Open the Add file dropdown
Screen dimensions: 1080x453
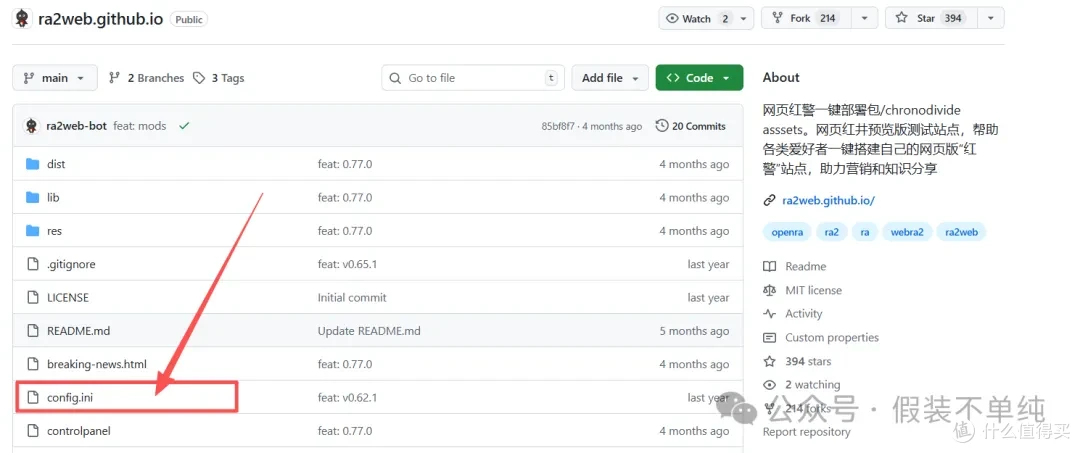click(610, 78)
